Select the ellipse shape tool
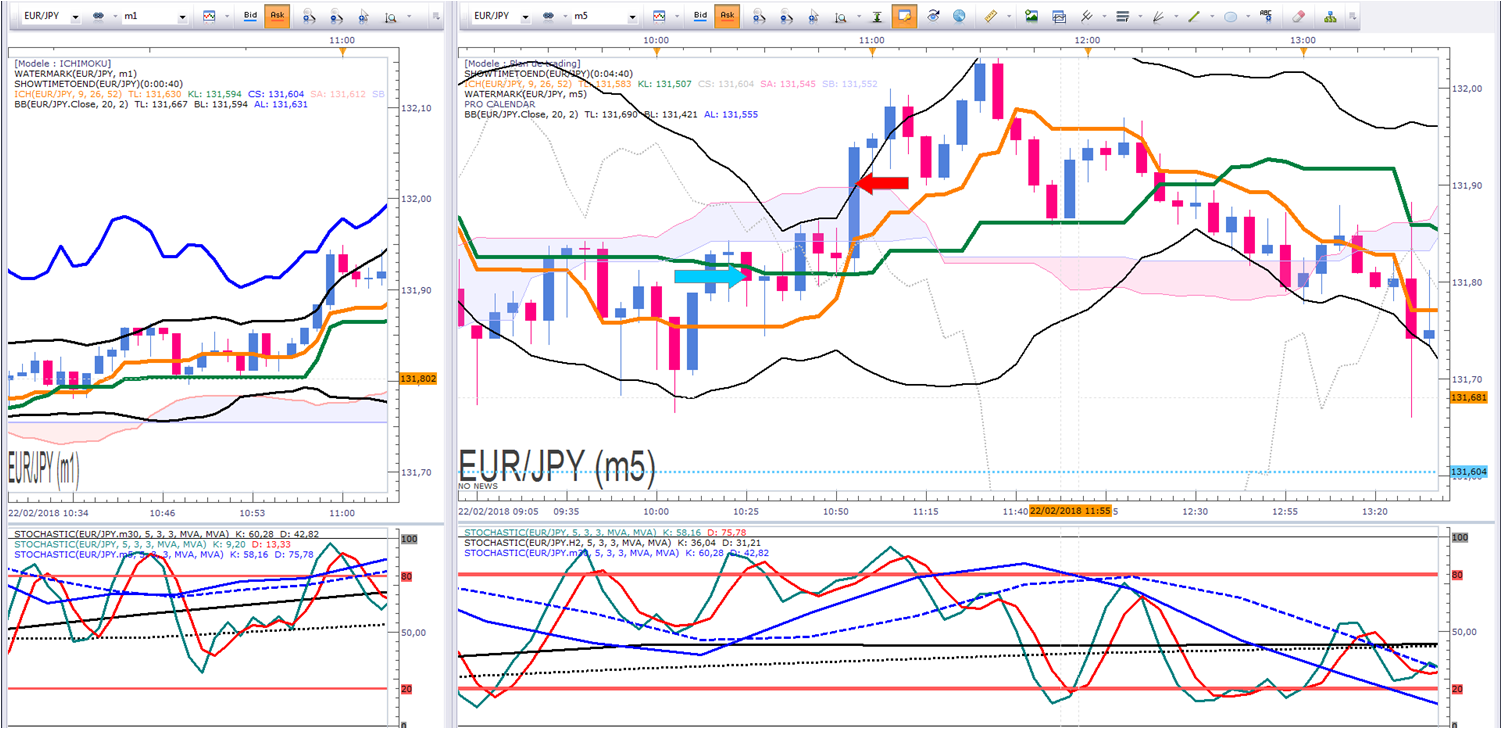 point(1231,17)
